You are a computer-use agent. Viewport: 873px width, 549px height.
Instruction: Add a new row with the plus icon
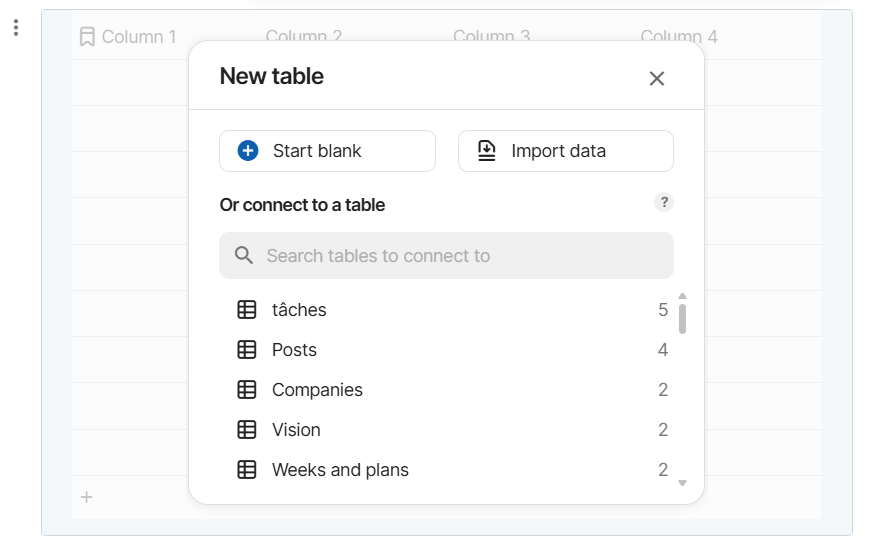point(87,497)
